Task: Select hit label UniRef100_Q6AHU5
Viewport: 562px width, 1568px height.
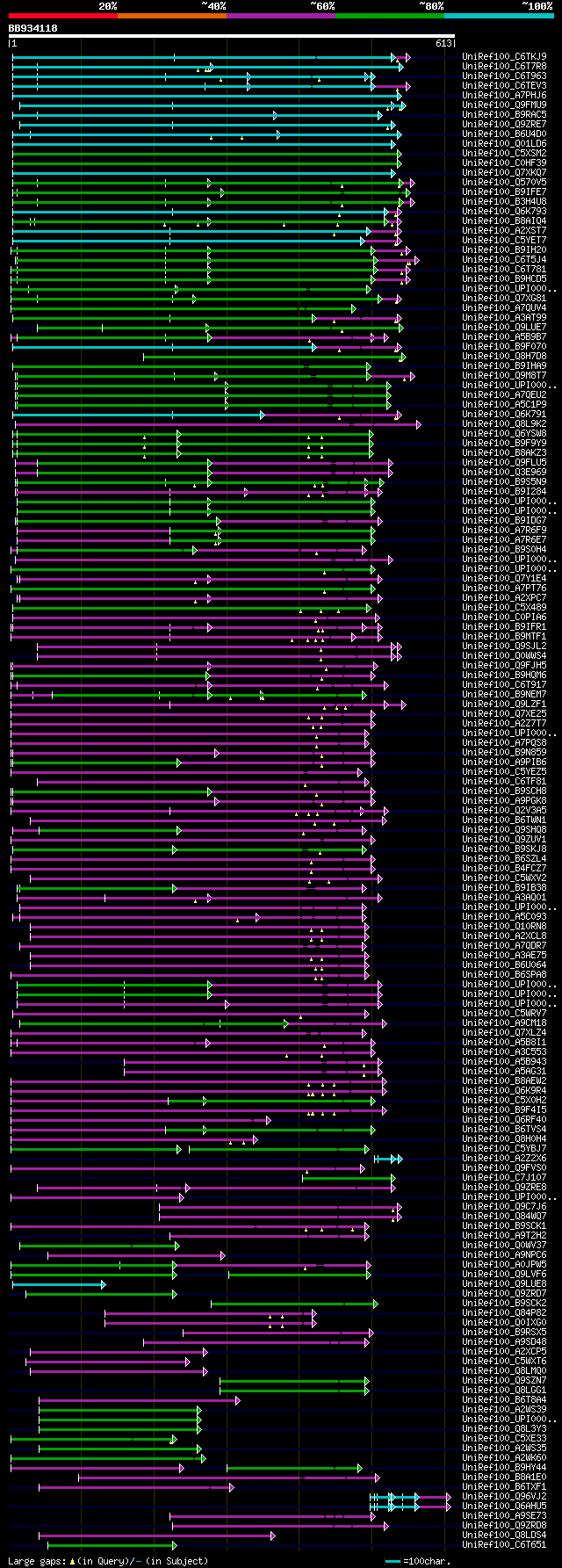Action: (504, 1506)
